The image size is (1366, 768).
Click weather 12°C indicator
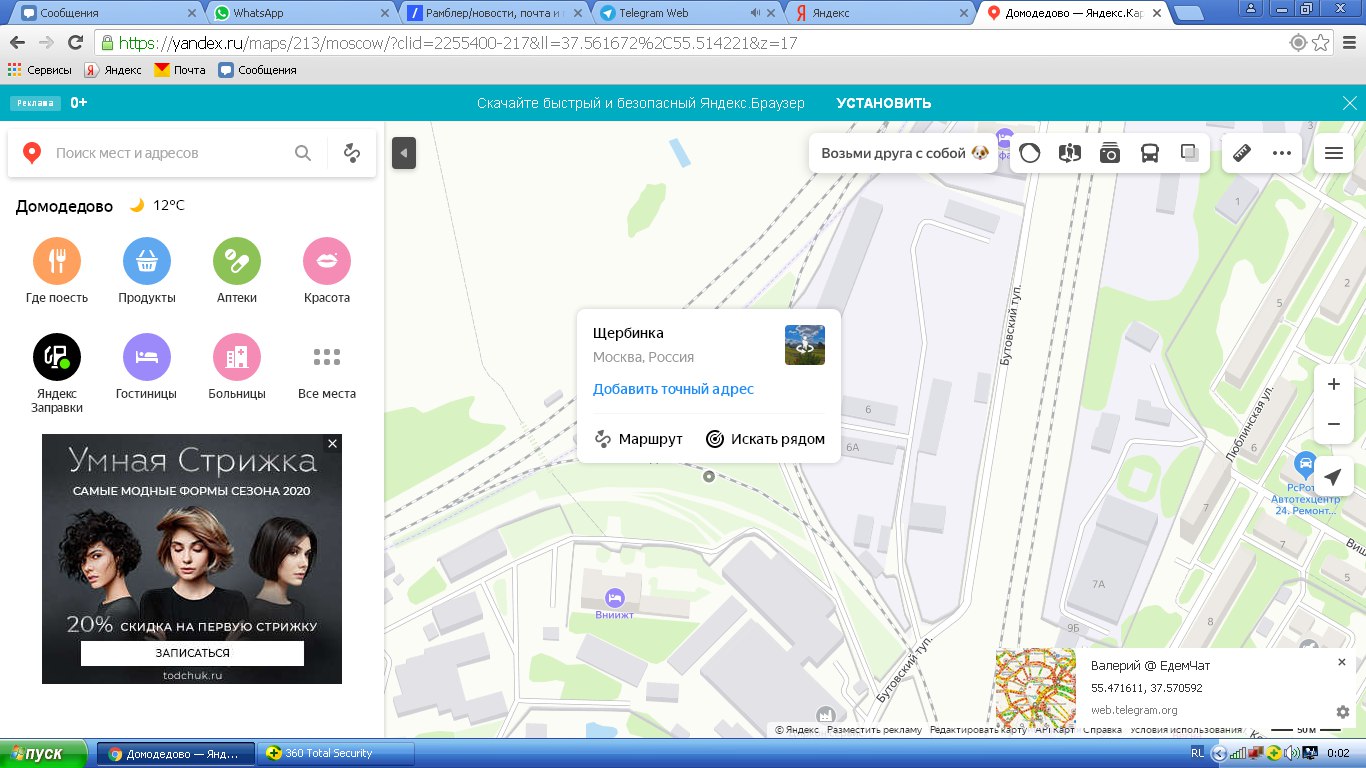[158, 205]
